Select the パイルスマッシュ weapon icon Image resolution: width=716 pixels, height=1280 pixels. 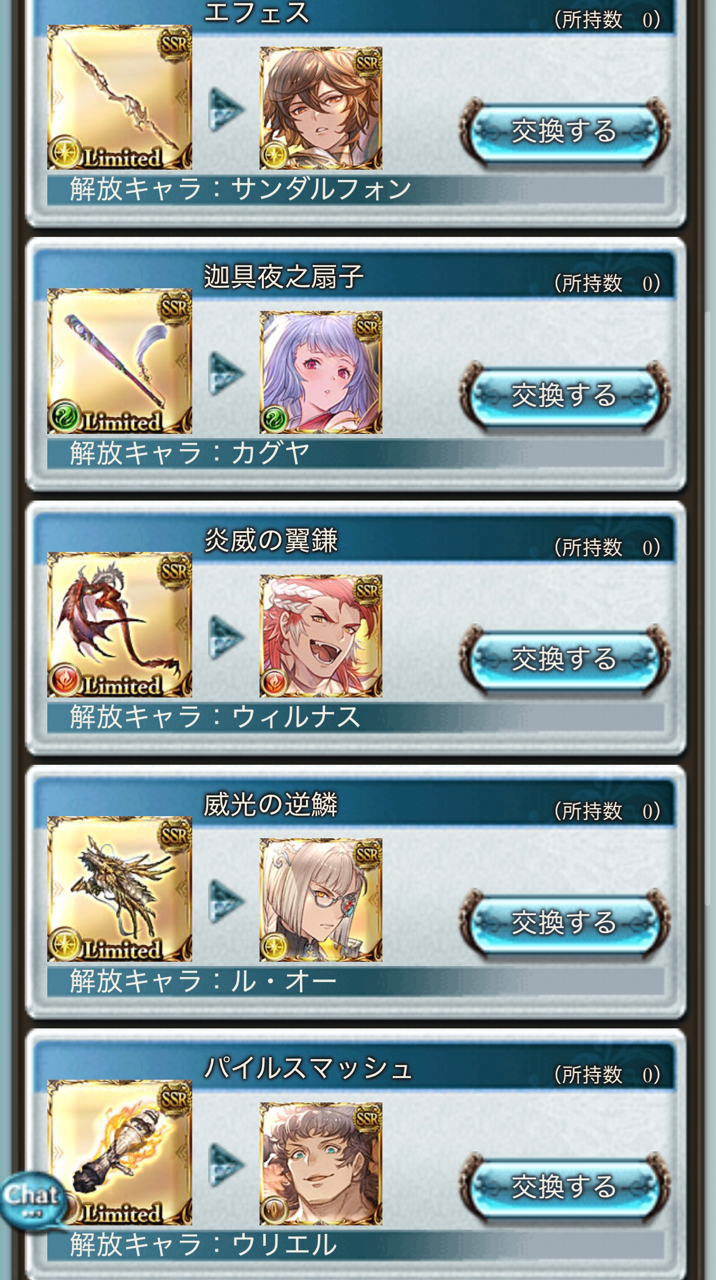[119, 1153]
